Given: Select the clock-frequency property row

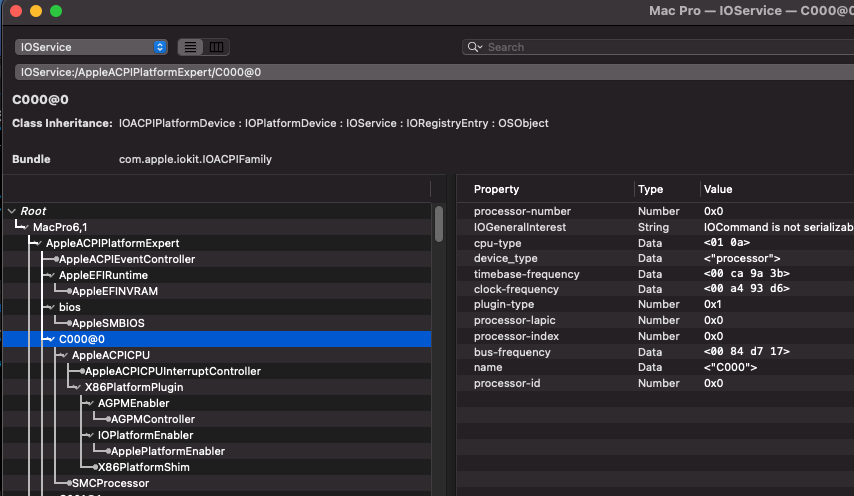Looking at the screenshot, I should pyautogui.click(x=655, y=289).
